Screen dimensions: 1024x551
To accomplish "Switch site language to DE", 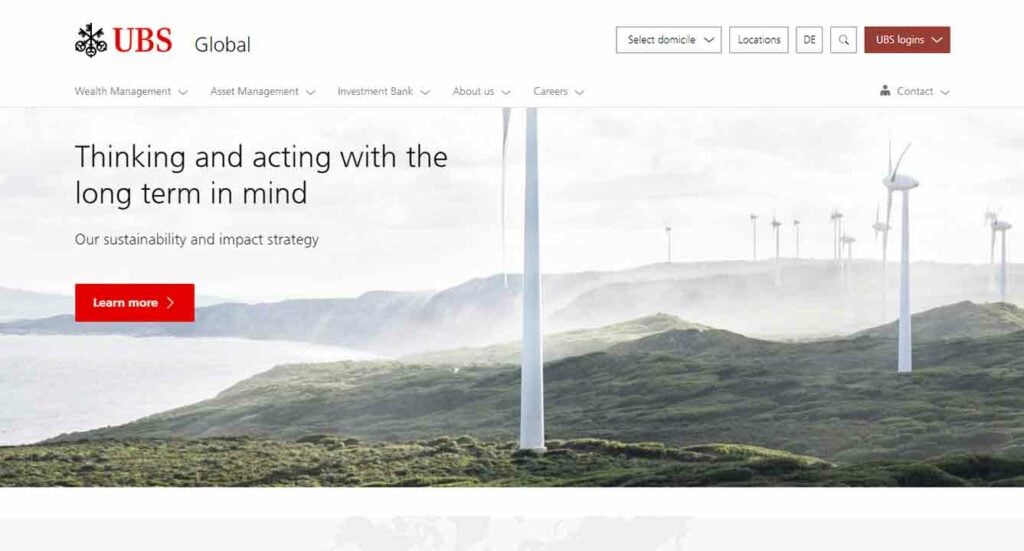I will point(809,40).
